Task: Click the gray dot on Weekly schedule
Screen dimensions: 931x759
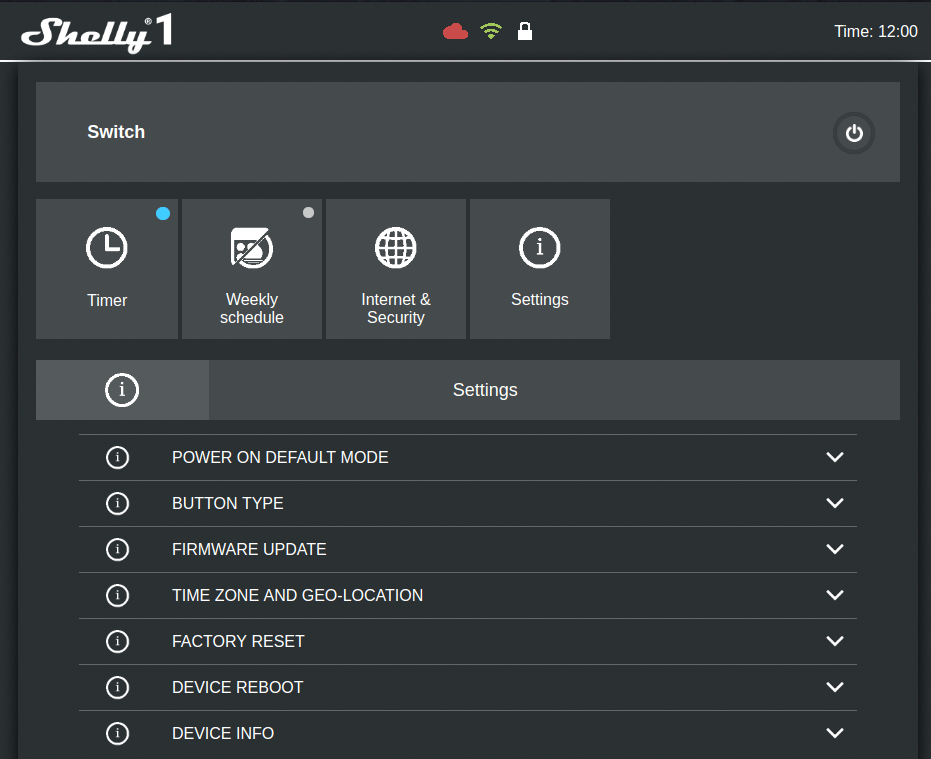Action: (308, 212)
